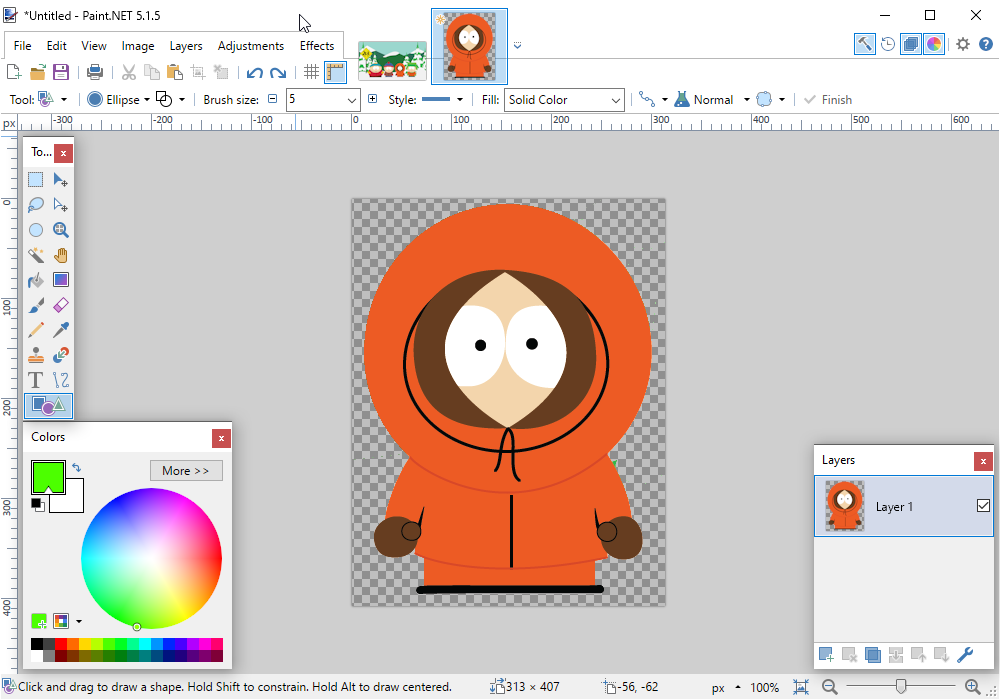Select the Zoom tool
Viewport: 1000px width, 700px height.
[61, 230]
